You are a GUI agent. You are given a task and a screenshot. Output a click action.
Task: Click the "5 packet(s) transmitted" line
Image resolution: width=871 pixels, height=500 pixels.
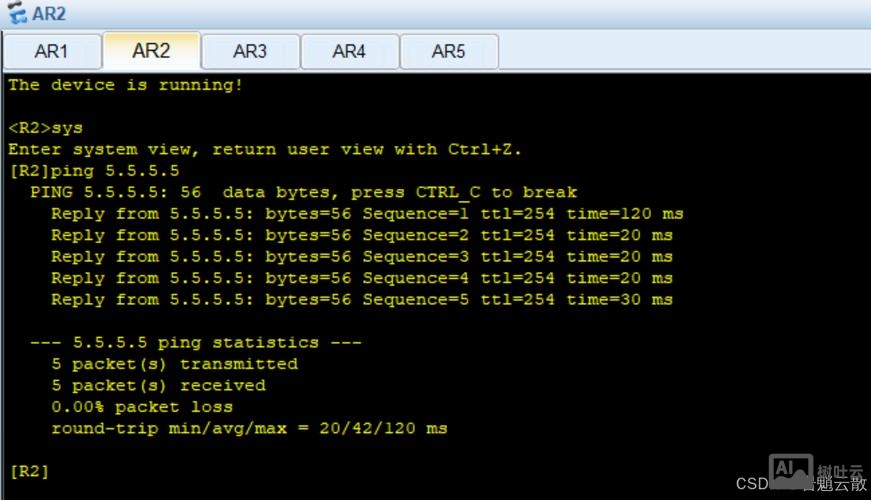point(174,364)
